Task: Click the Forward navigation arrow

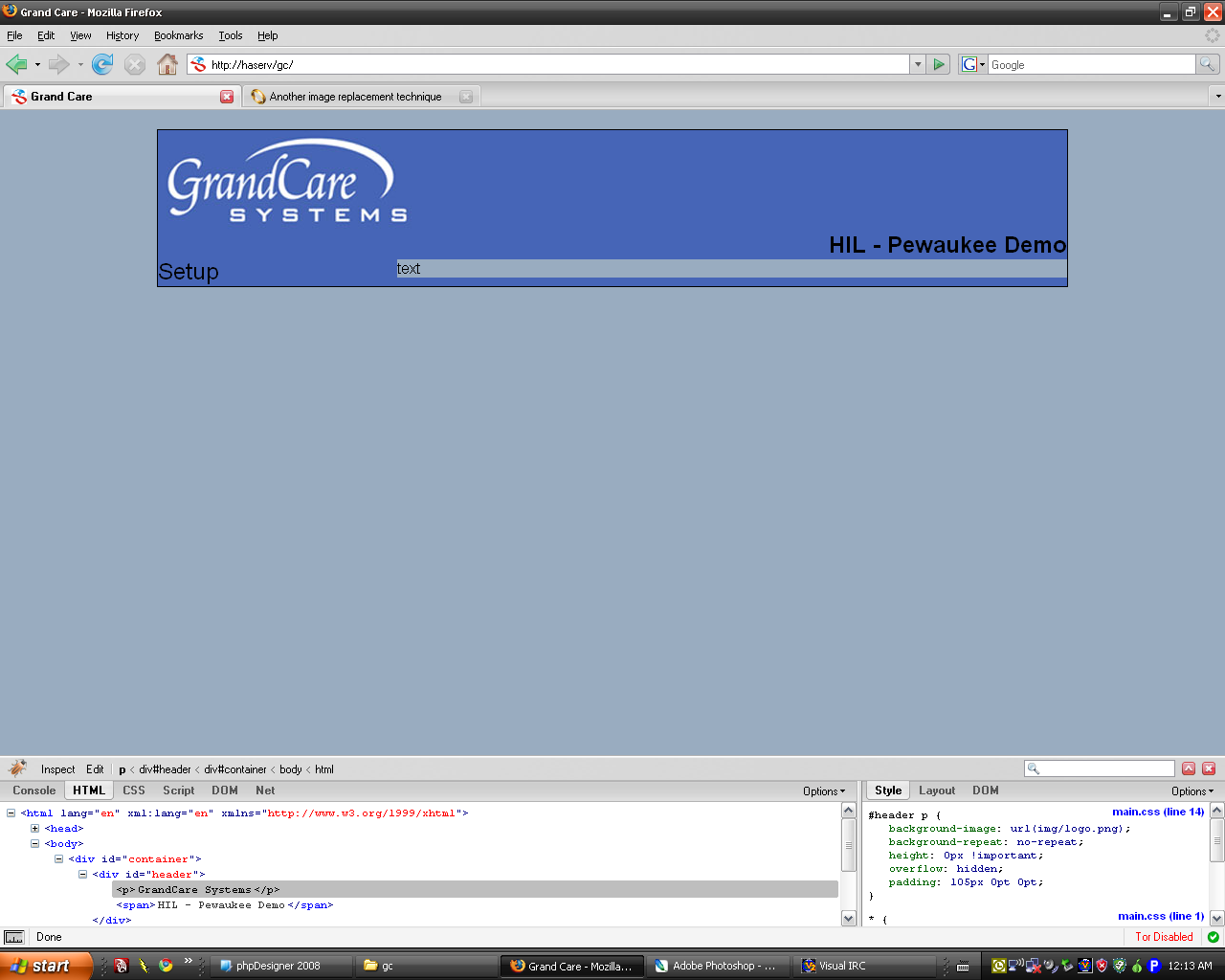Action: tap(58, 64)
